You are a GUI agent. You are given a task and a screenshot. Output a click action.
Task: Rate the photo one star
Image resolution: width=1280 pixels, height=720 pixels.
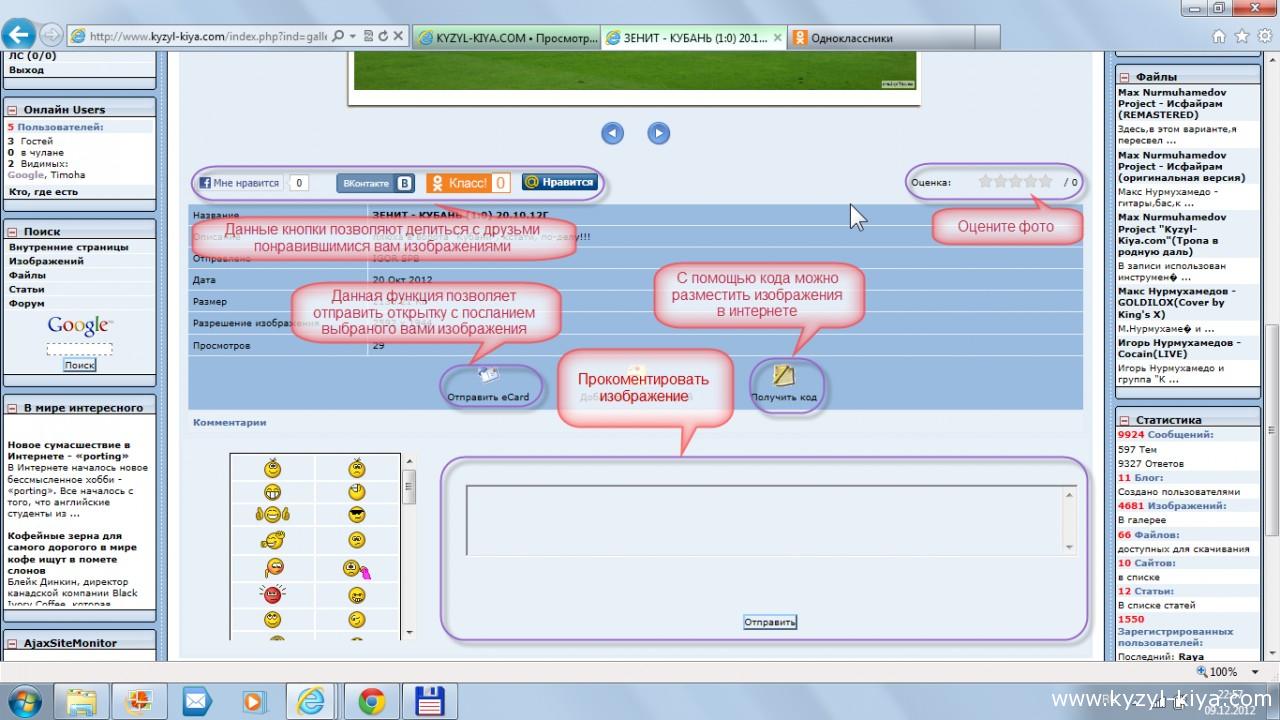(985, 182)
